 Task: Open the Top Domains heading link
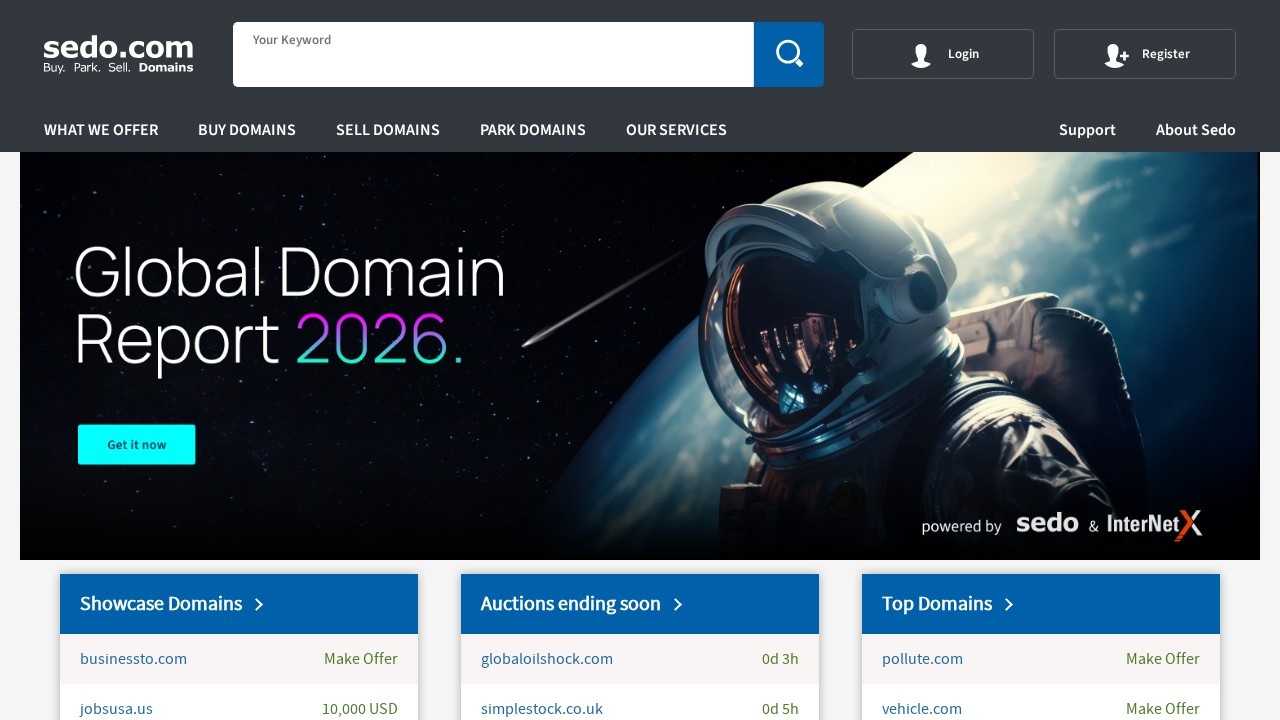point(937,604)
